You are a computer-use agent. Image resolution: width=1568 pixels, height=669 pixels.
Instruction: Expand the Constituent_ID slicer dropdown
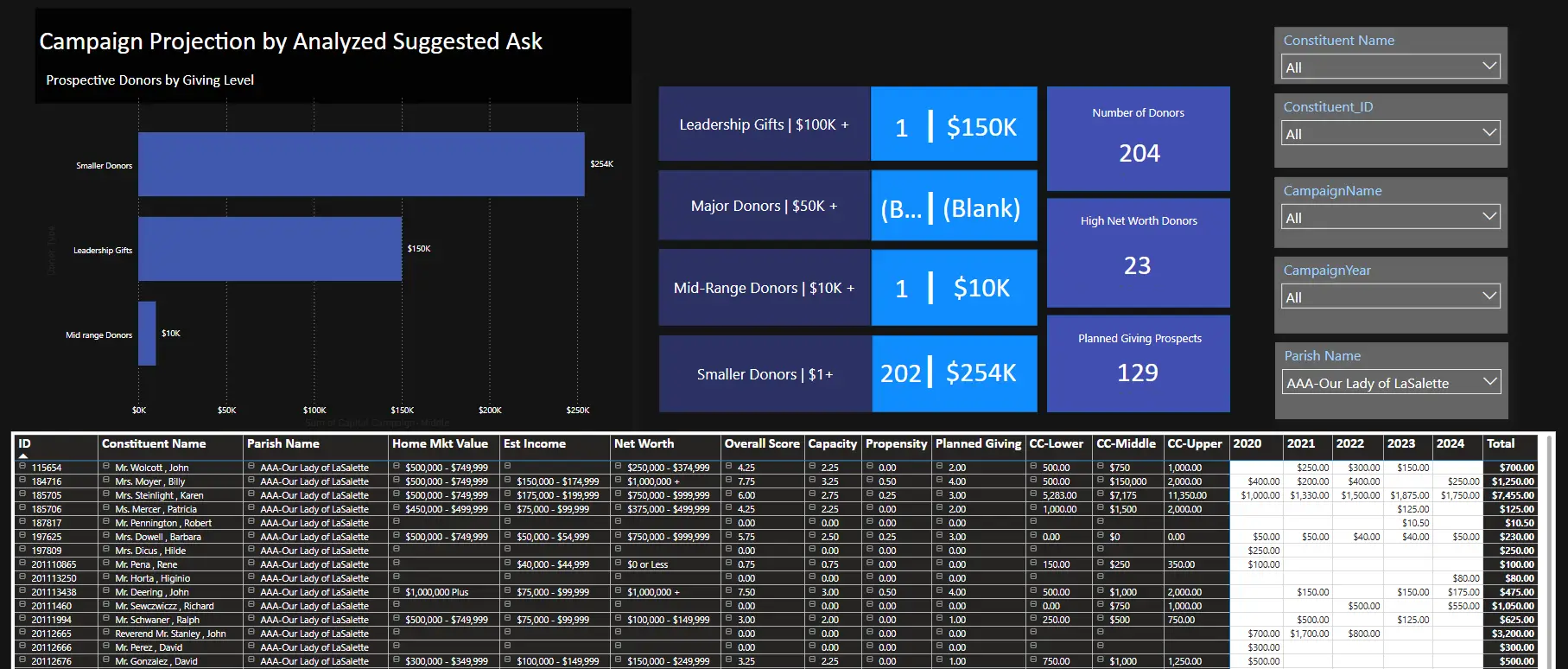(1489, 133)
